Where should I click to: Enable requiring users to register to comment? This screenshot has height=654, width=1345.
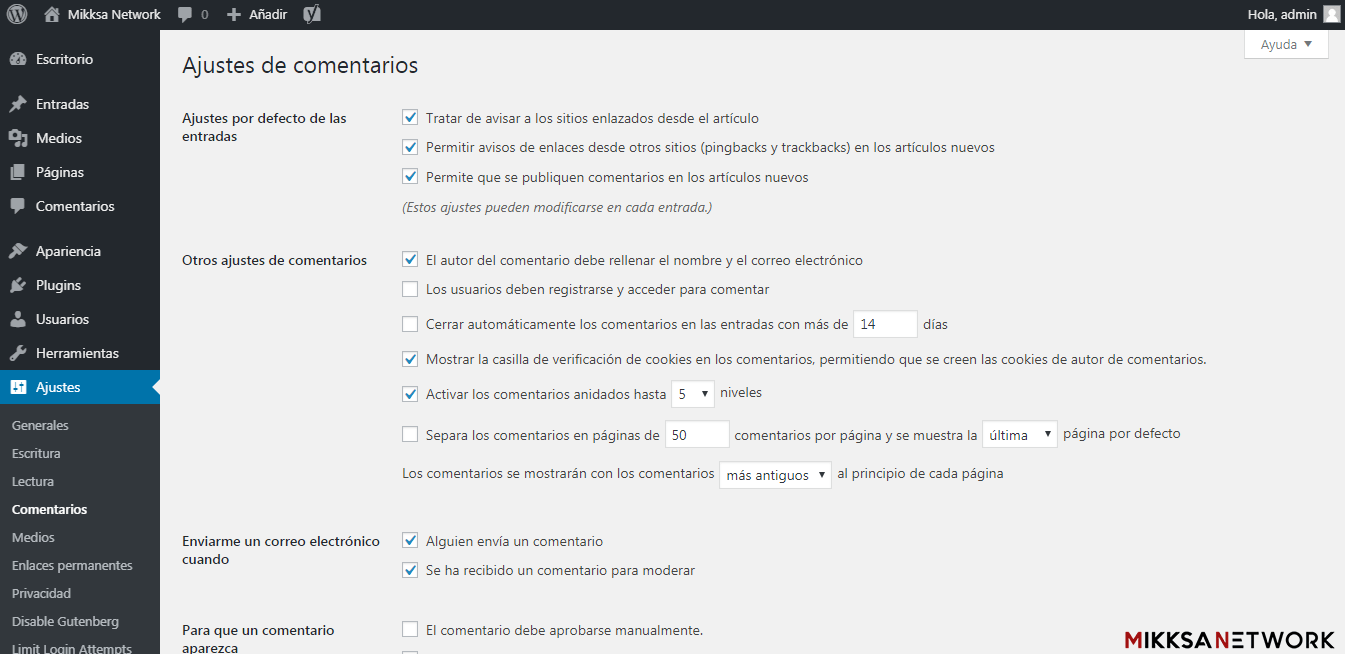[410, 290]
